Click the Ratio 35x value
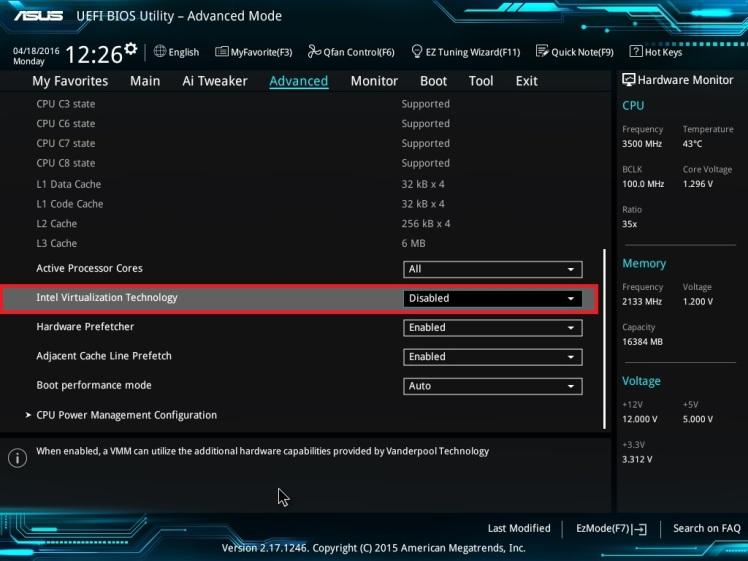This screenshot has height=561, width=748. 629,224
